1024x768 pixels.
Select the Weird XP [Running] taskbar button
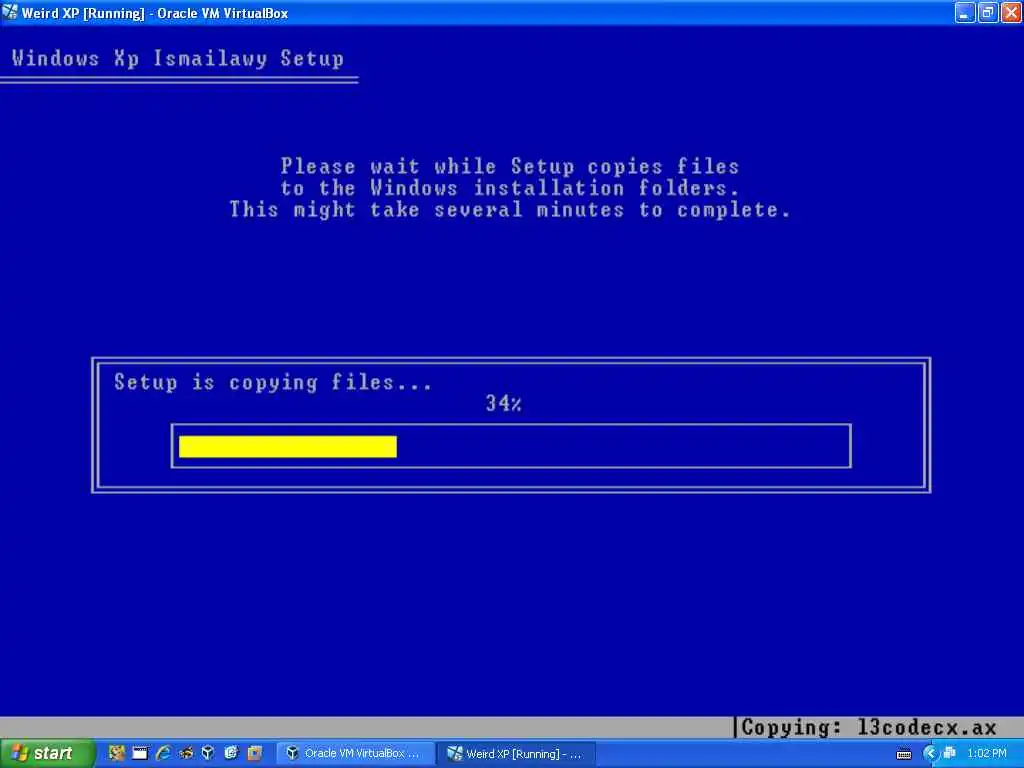click(x=516, y=754)
